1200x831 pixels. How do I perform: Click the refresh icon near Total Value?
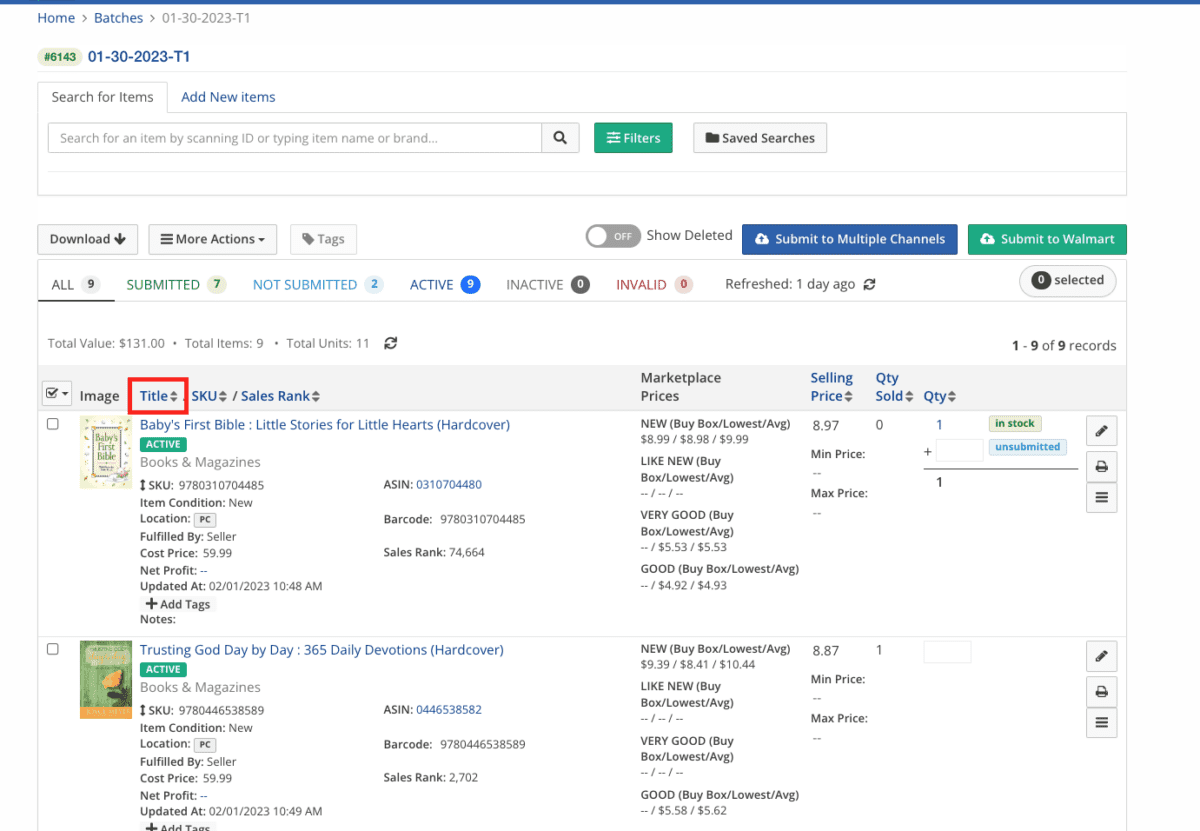coord(390,342)
